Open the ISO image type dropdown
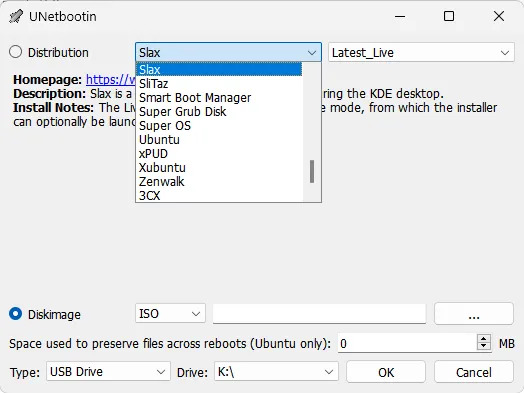The width and height of the screenshot is (524, 393). [x=170, y=313]
